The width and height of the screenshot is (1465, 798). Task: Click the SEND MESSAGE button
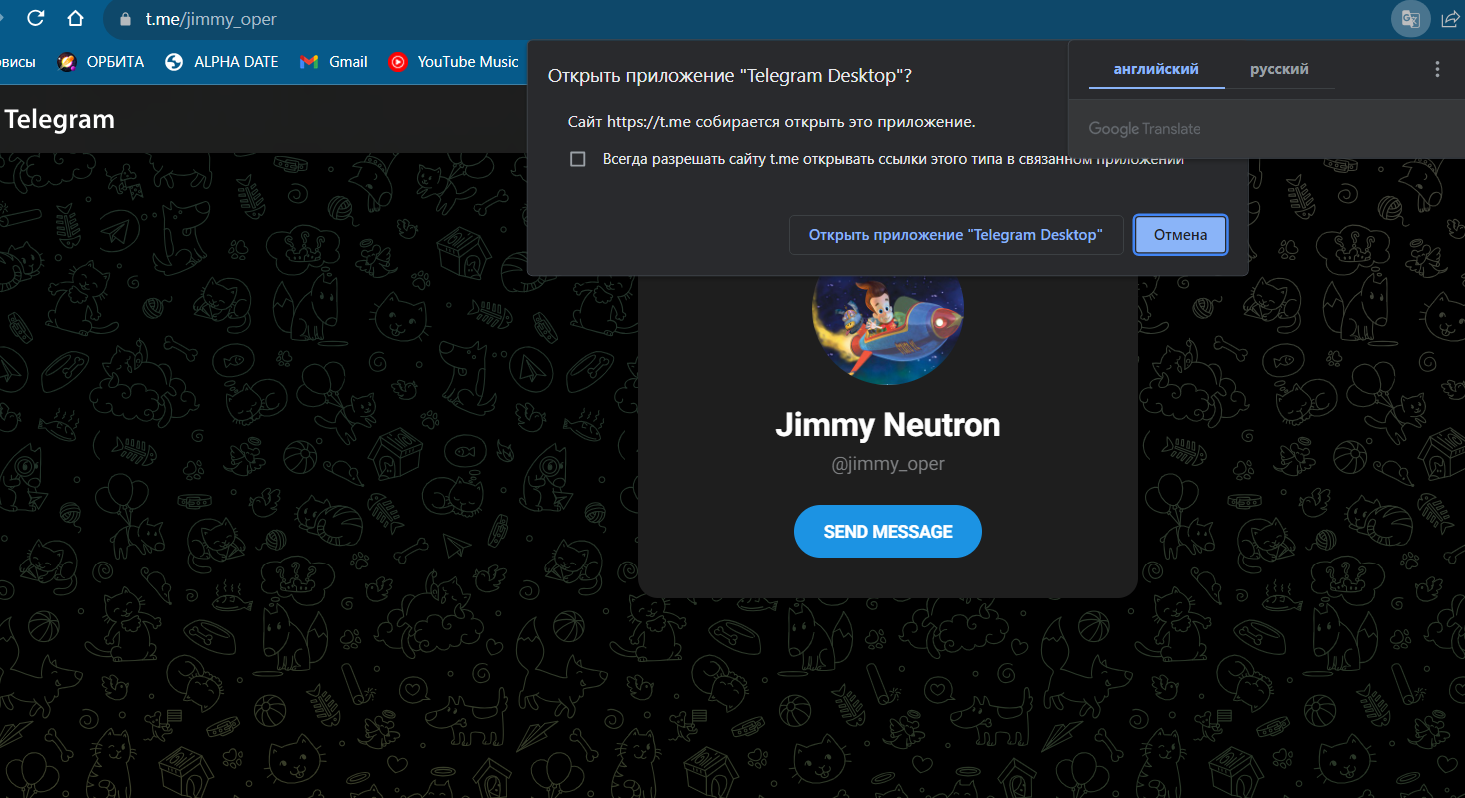click(888, 532)
